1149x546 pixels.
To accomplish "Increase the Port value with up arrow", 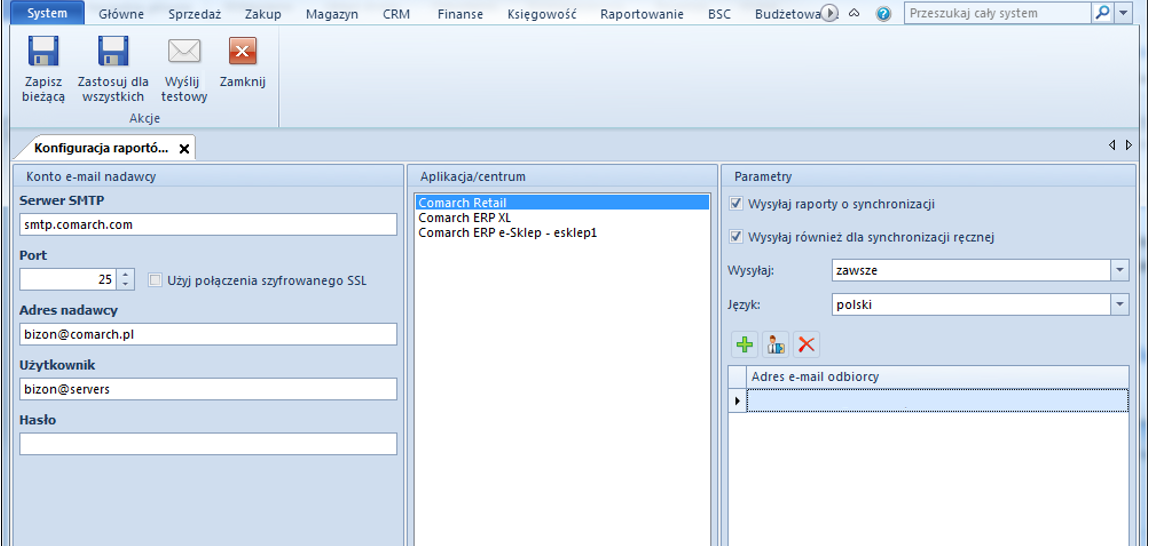I will point(125,275).
